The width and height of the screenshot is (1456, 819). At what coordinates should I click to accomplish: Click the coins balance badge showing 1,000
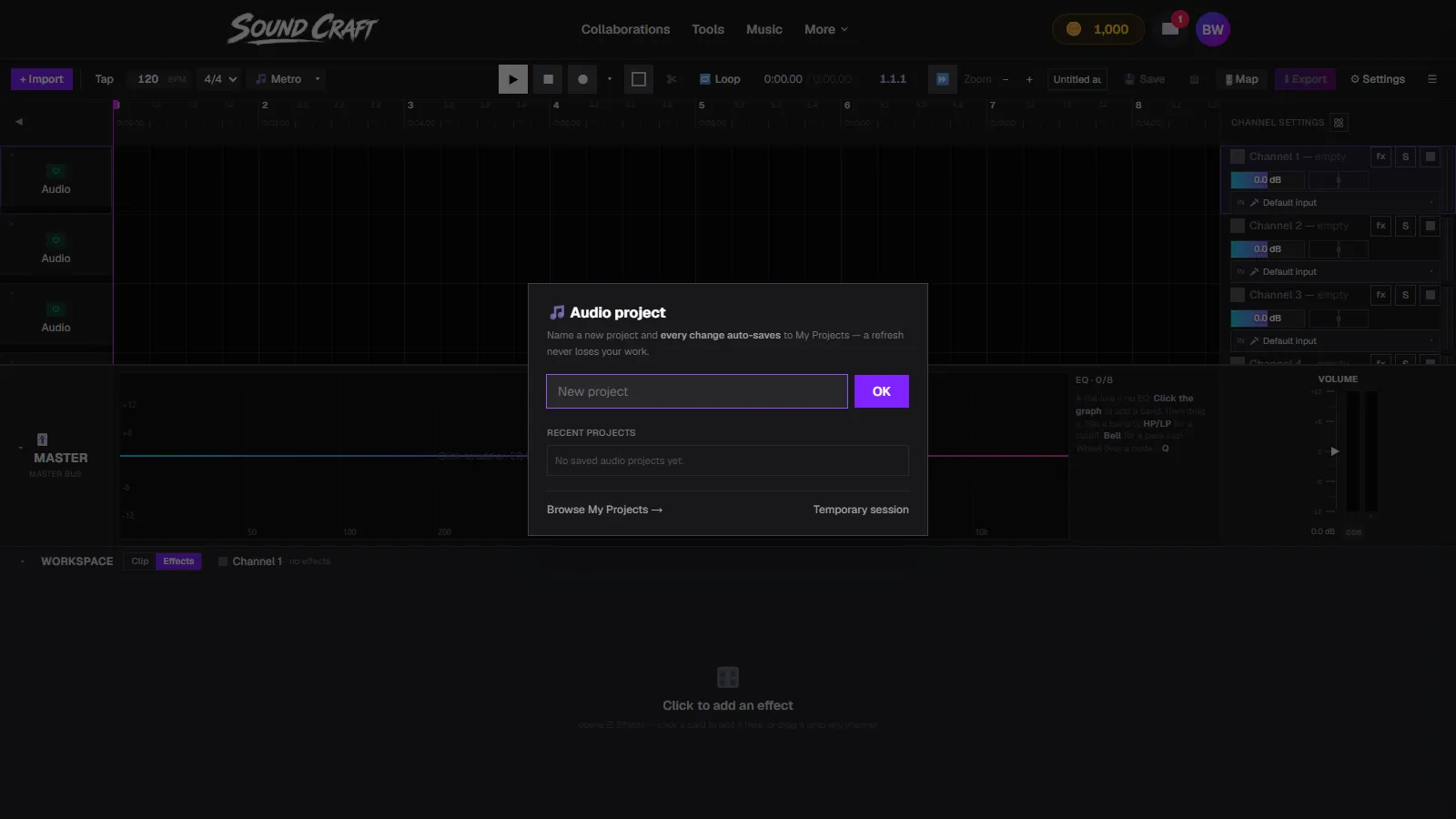pos(1098,29)
